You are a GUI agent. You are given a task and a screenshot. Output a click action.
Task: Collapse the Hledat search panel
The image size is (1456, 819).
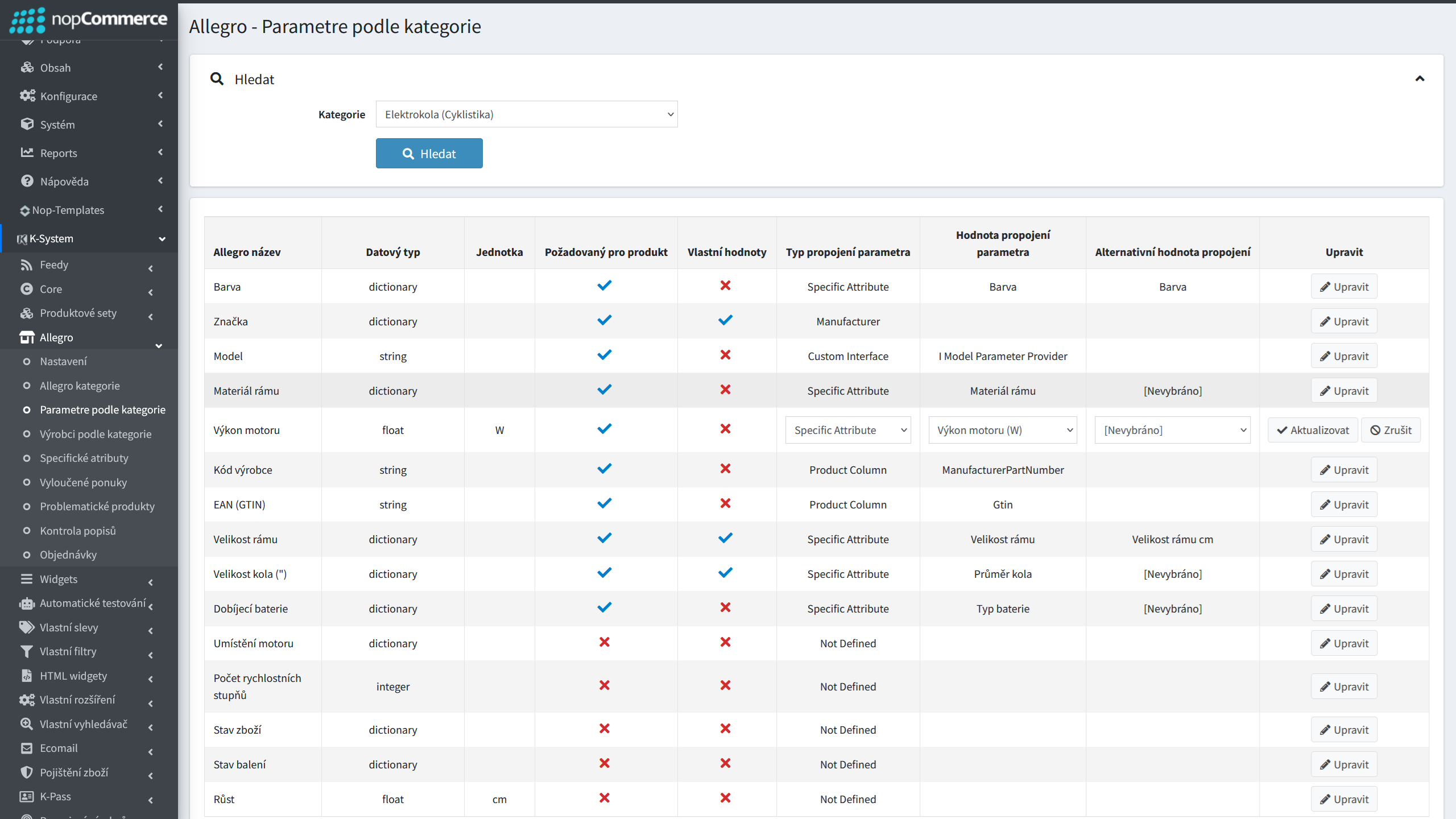tap(1420, 79)
